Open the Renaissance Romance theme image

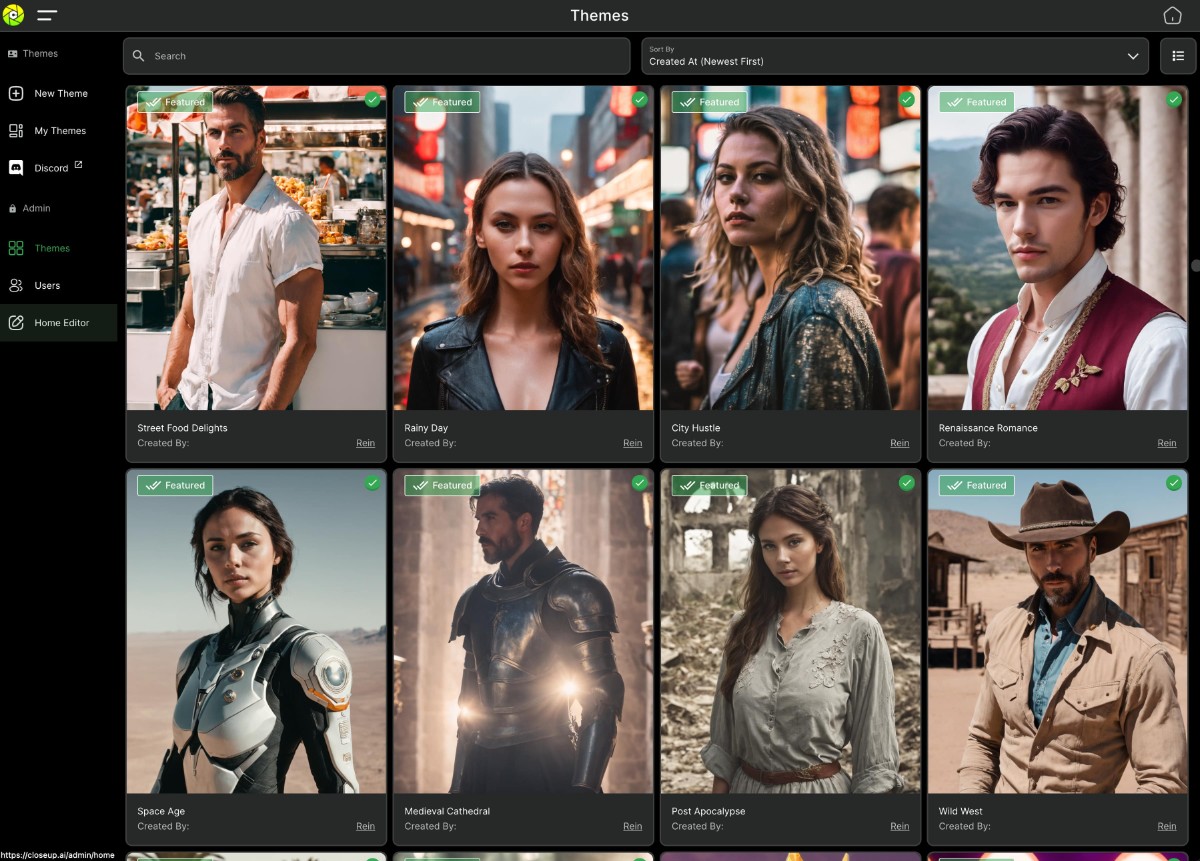click(1057, 248)
